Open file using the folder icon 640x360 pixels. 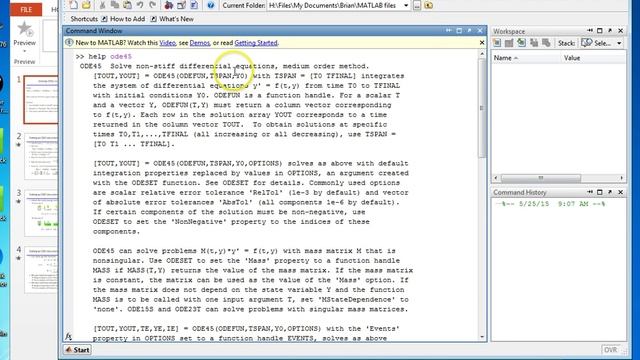[86, 5]
